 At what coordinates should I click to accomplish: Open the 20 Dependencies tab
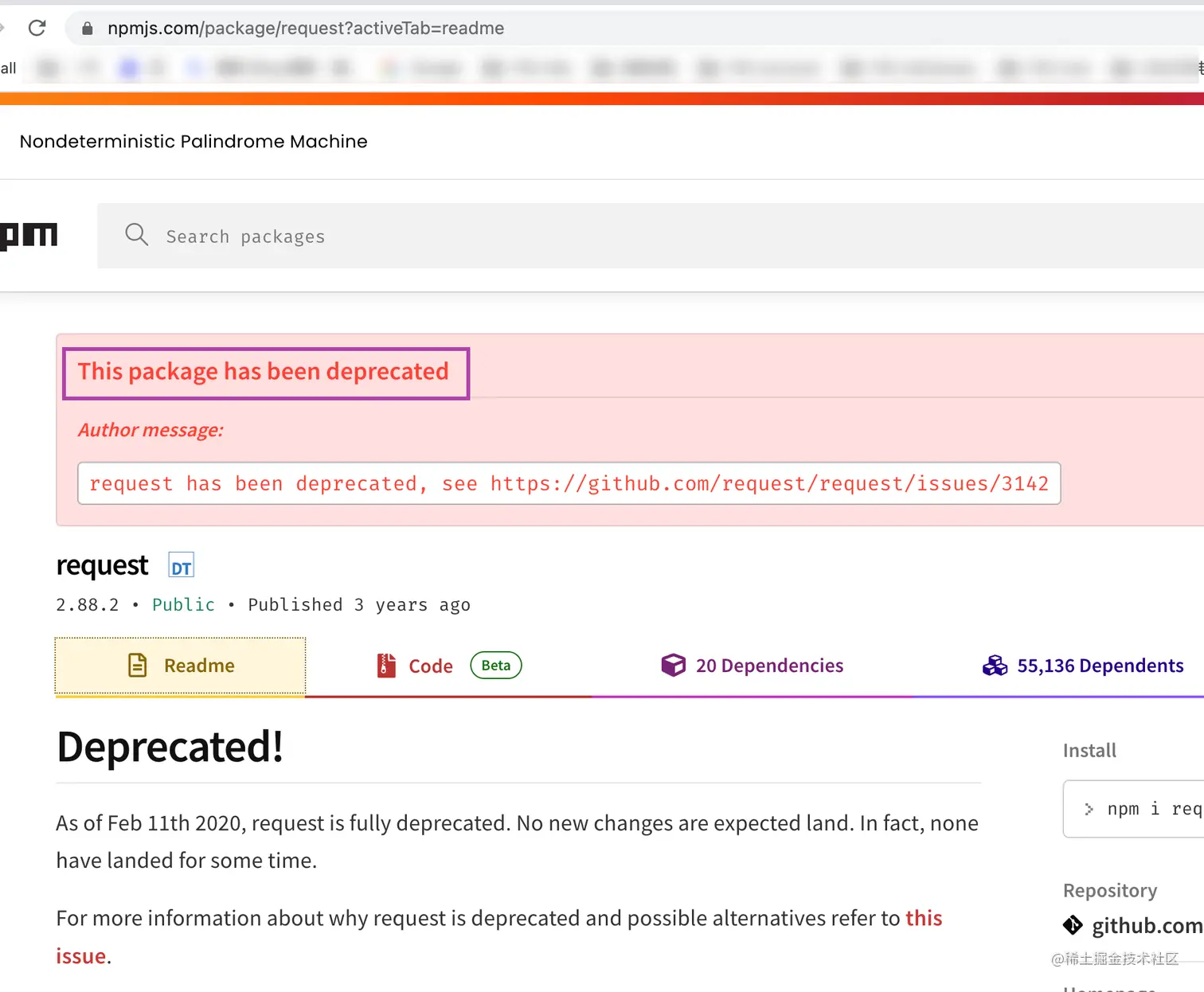pos(752,666)
